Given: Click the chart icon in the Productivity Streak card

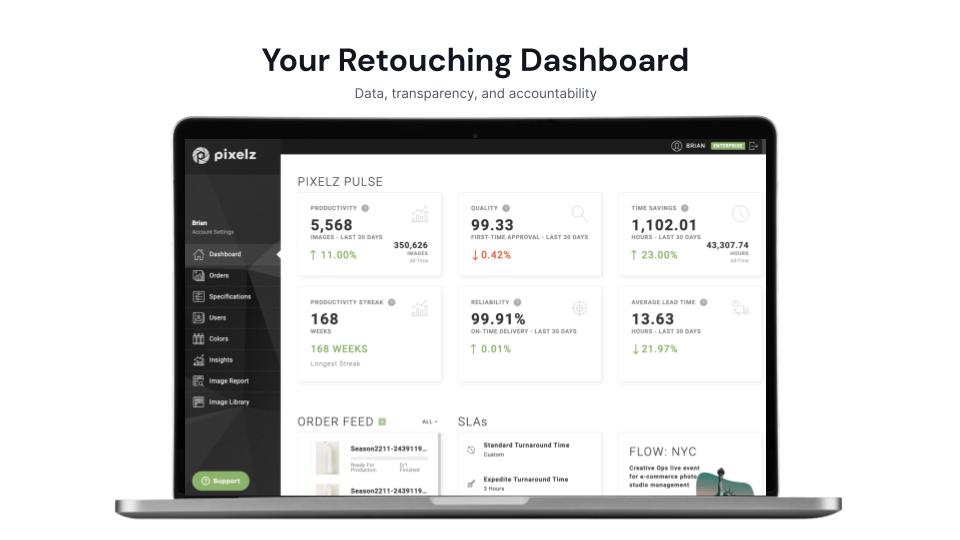Looking at the screenshot, I should point(420,308).
